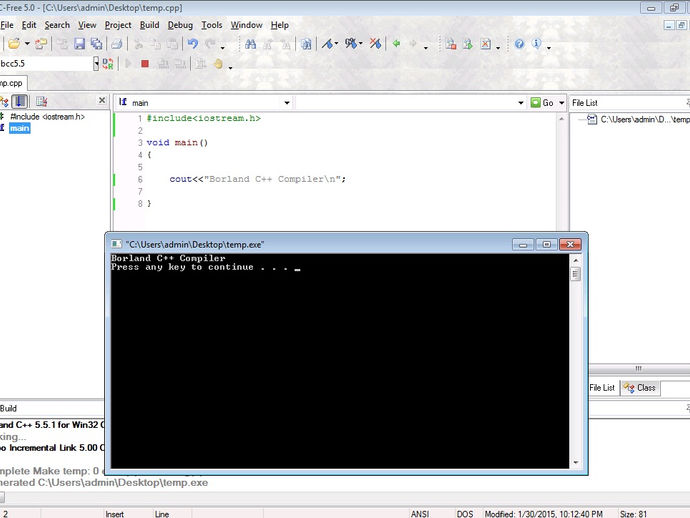The width and height of the screenshot is (690, 518).
Task: Switch to the File List bottom tab
Action: (x=602, y=388)
